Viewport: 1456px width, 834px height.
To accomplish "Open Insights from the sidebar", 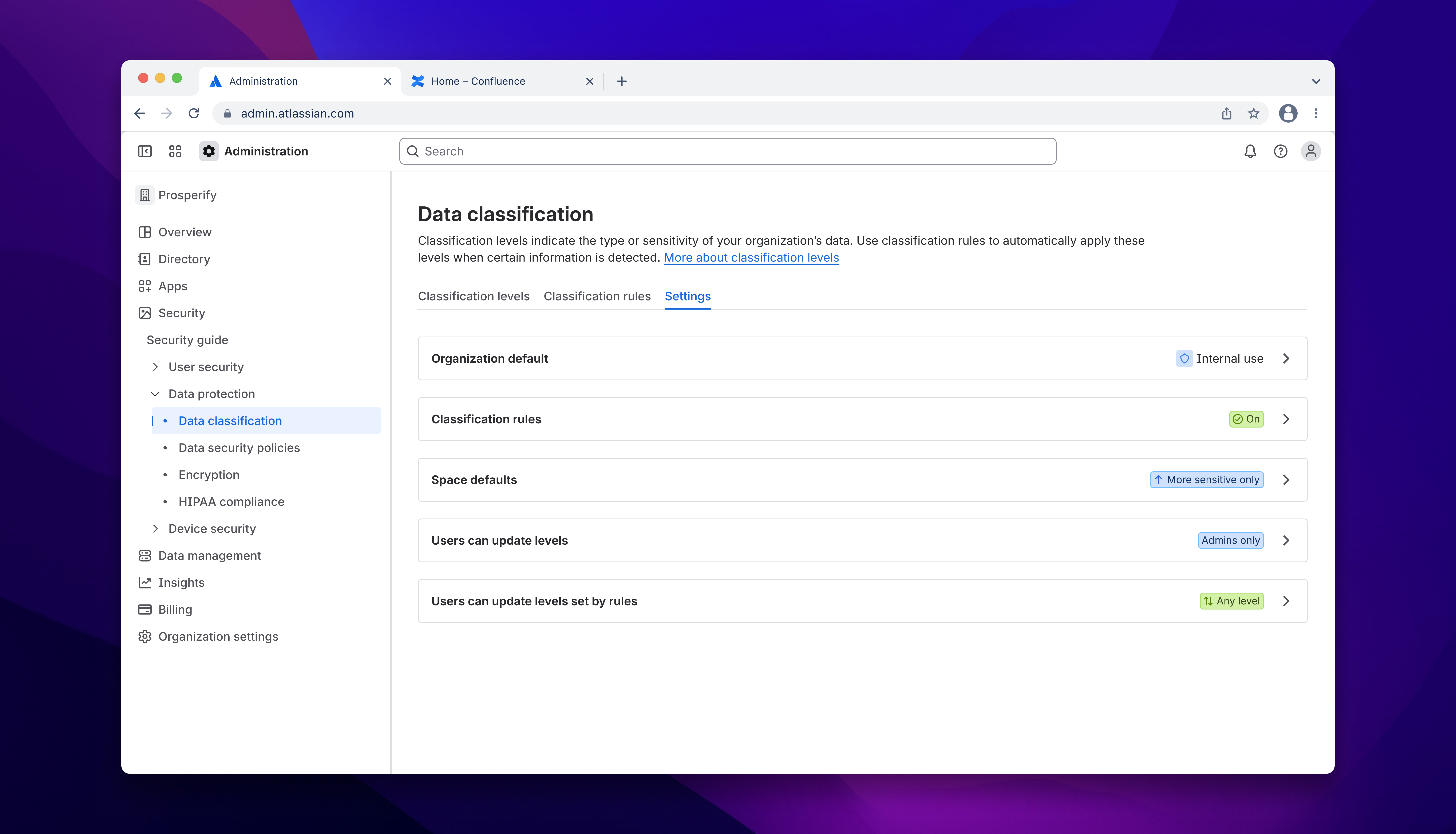I will (181, 582).
